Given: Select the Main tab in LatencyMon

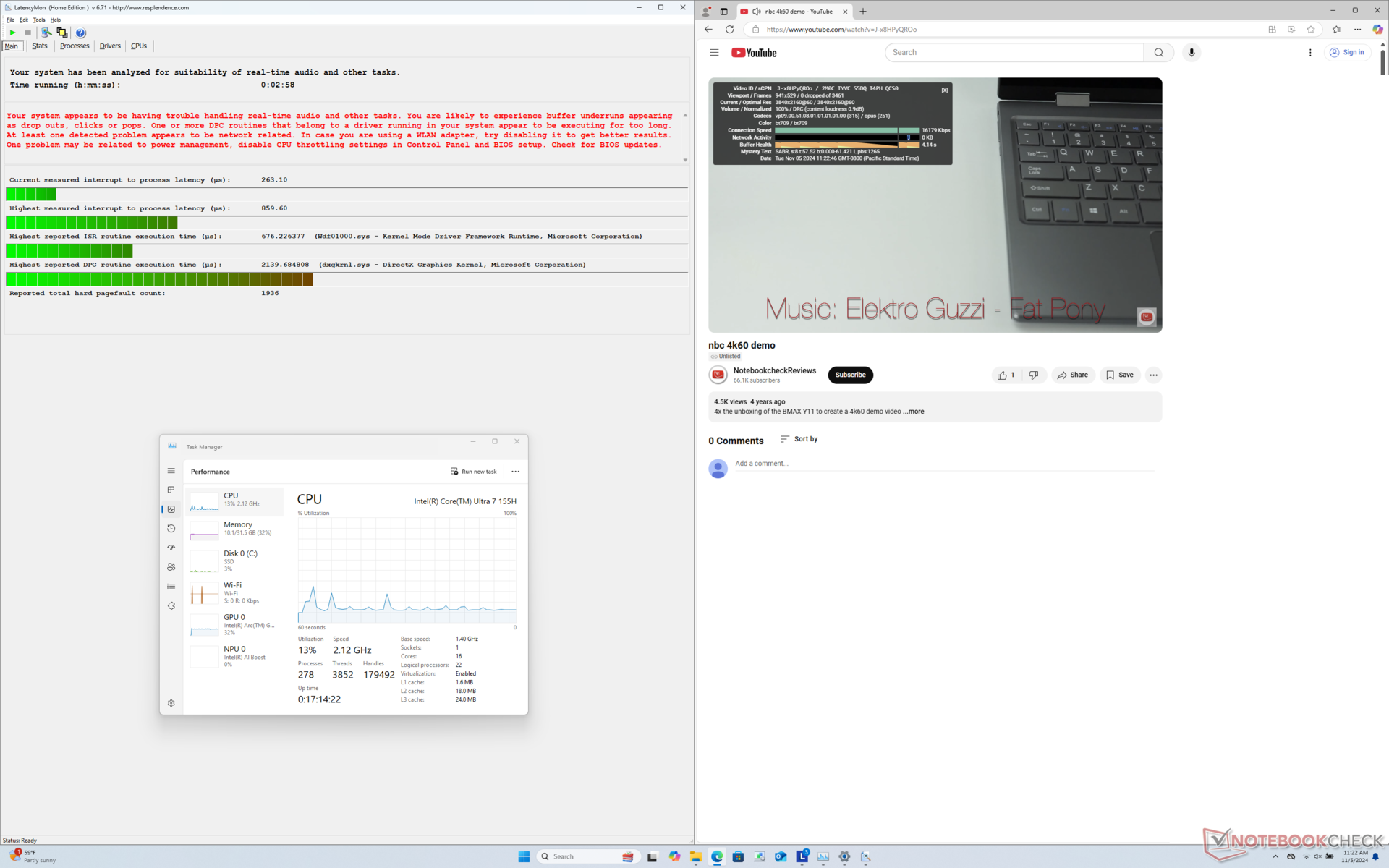Looking at the screenshot, I should coord(12,46).
